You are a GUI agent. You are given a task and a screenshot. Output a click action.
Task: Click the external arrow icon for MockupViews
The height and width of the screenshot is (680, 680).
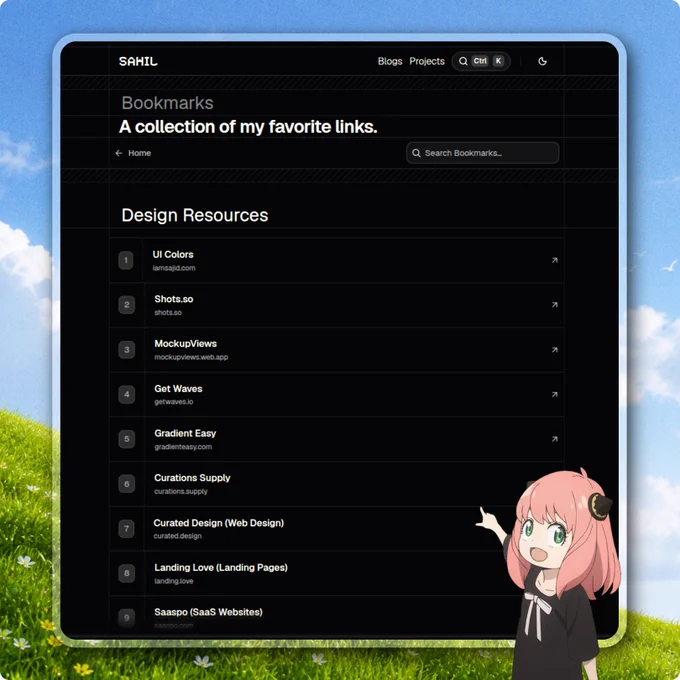(x=554, y=350)
